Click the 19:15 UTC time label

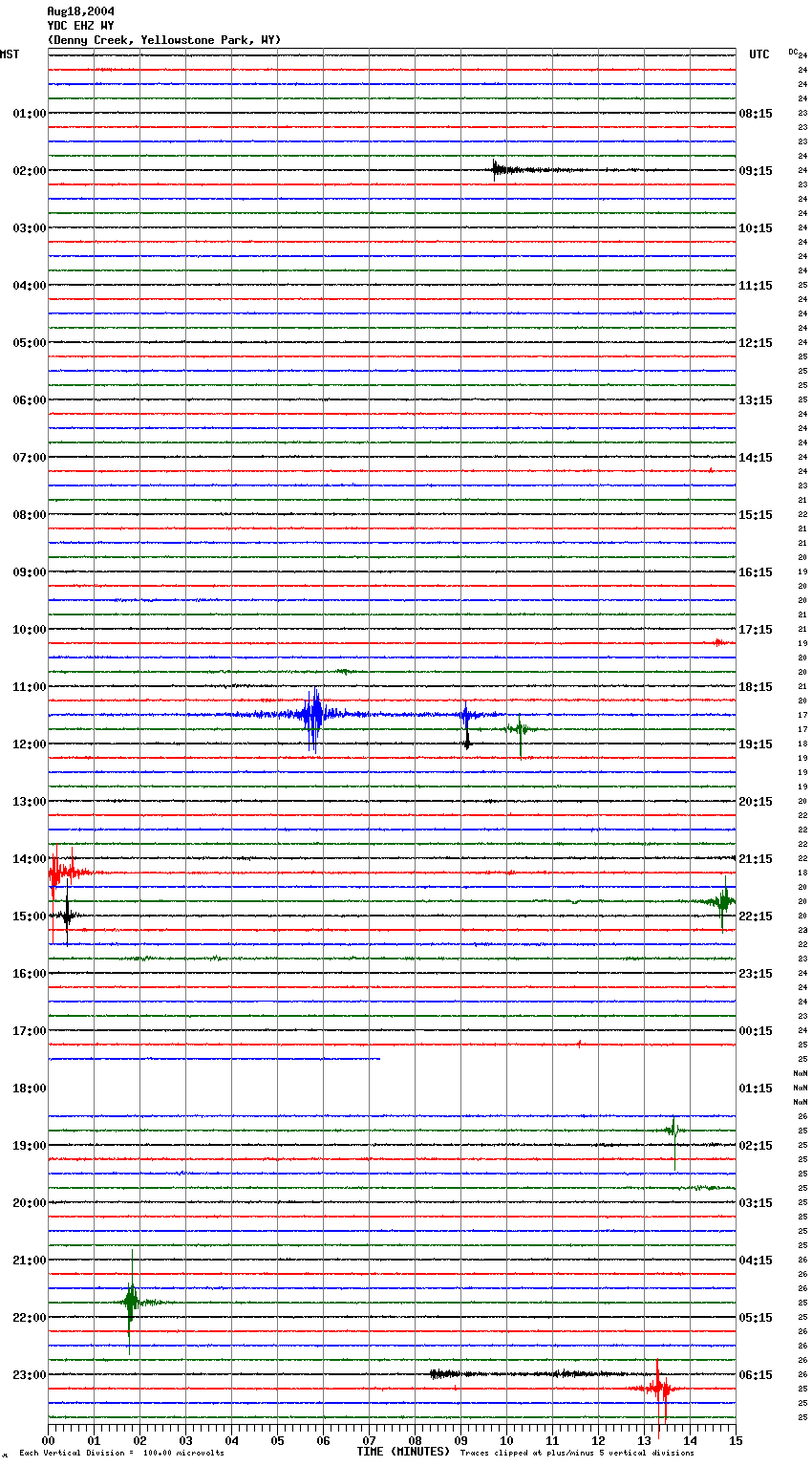tap(756, 744)
